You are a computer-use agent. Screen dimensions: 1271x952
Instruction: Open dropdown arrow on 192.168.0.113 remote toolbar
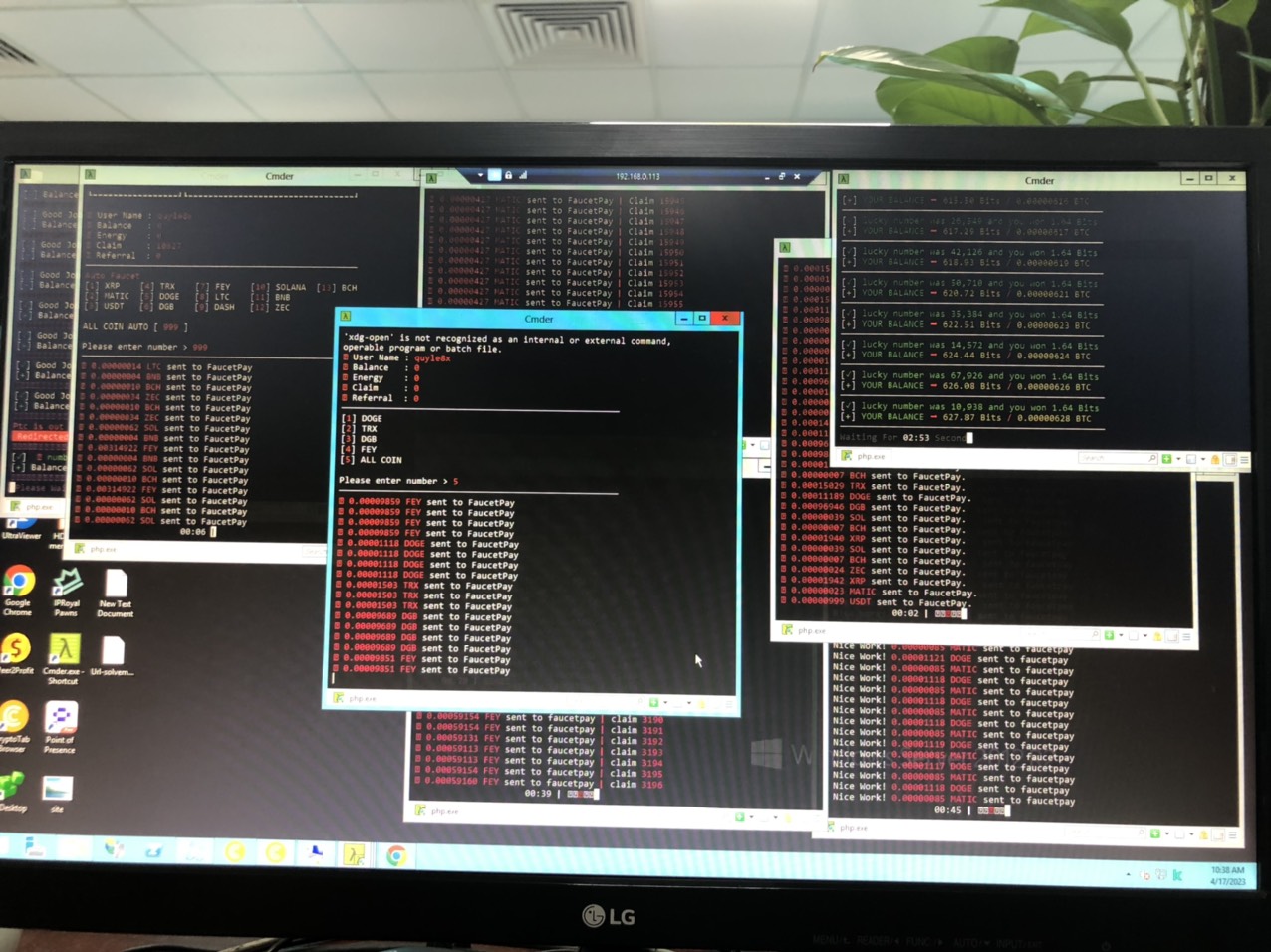480,175
